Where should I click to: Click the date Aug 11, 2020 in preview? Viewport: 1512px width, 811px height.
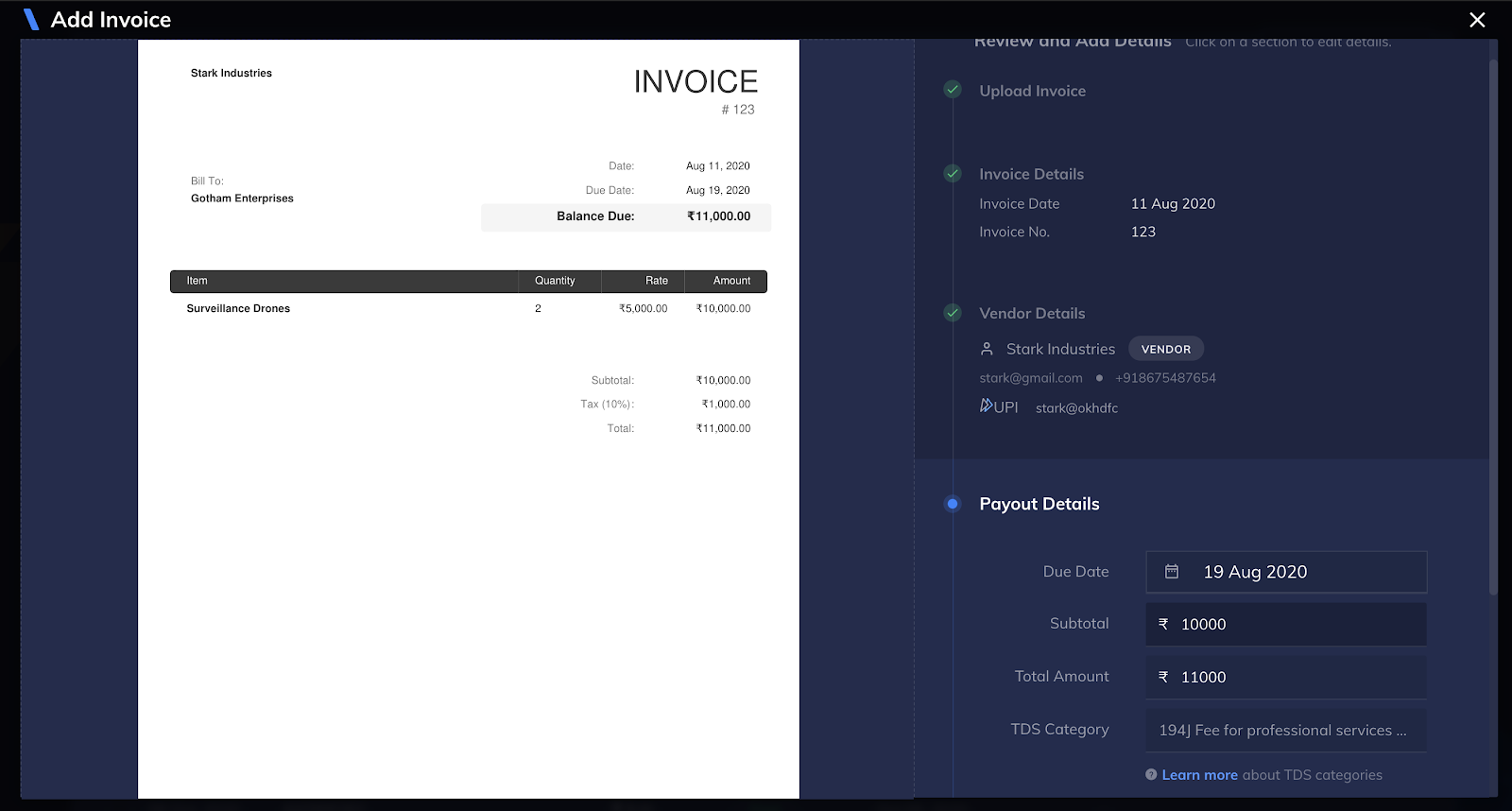coord(718,165)
